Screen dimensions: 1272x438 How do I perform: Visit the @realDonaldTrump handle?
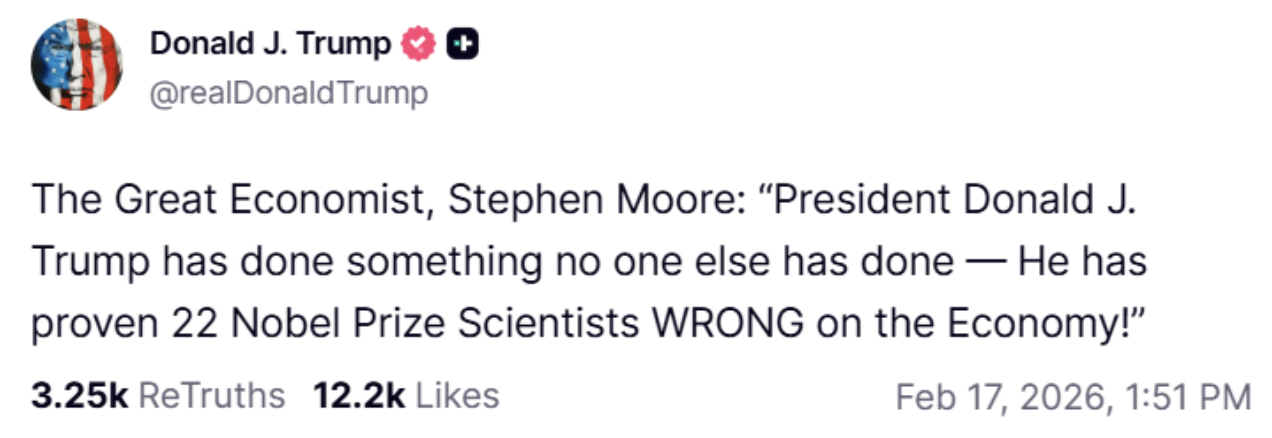(288, 93)
